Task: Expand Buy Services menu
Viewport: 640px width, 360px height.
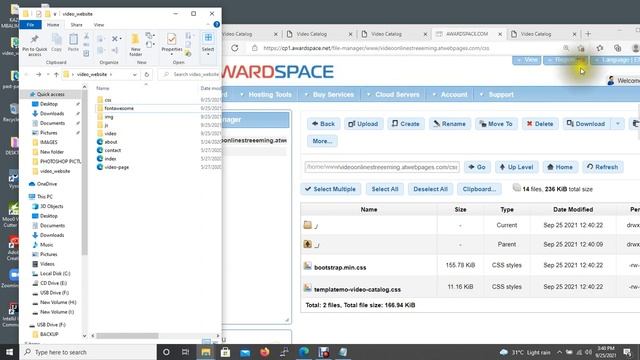Action: pos(329,95)
